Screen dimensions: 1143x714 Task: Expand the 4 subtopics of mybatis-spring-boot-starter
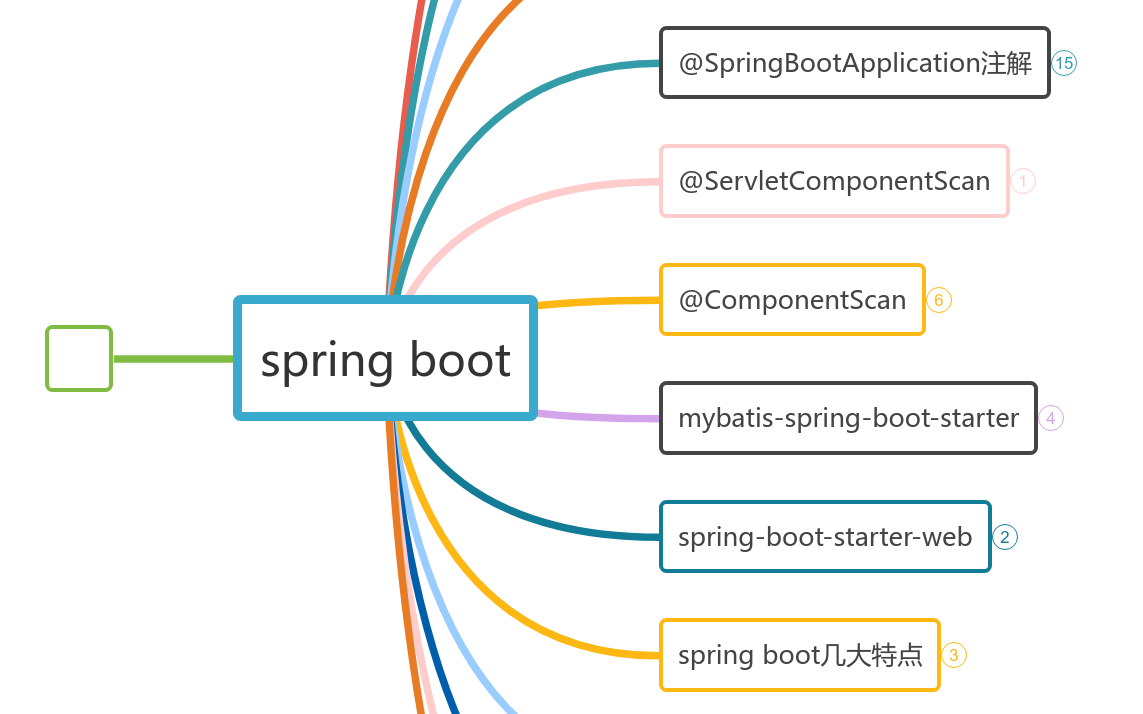click(1050, 418)
